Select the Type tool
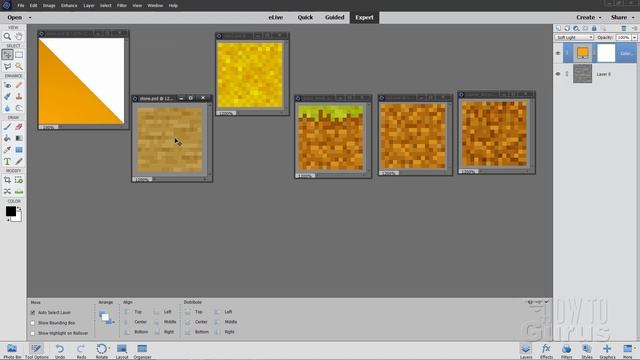 (7, 162)
